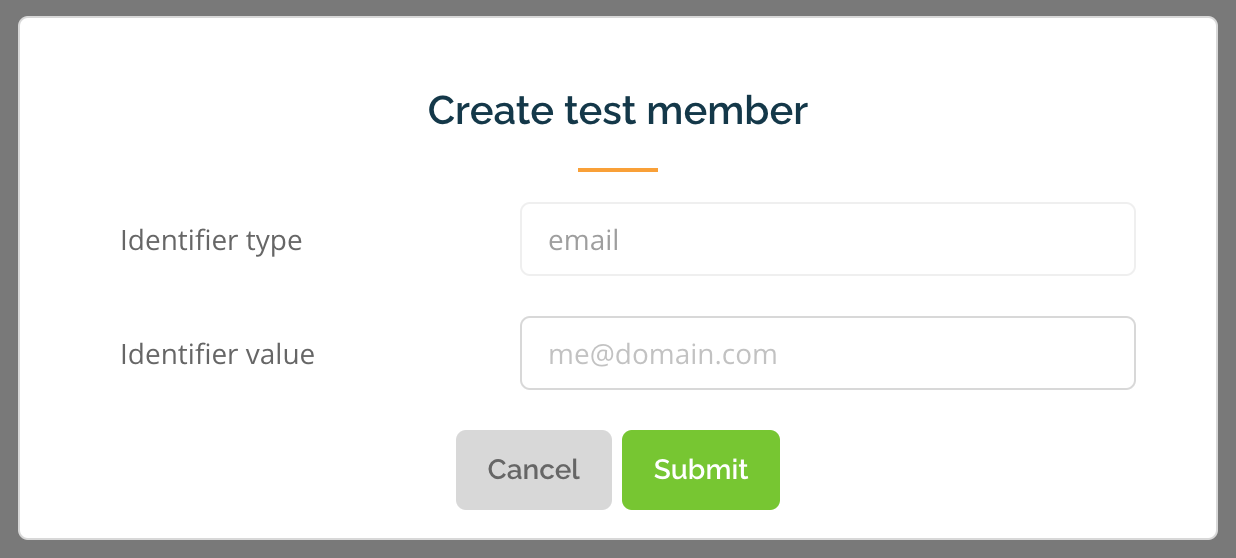This screenshot has width=1236, height=558.
Task: Select the gray button beside Submit
Action: [534, 470]
